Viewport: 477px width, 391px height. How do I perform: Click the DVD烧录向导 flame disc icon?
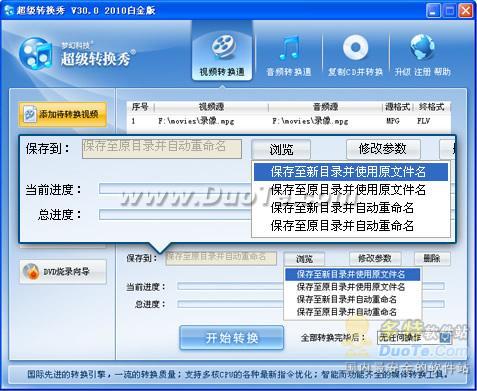click(31, 272)
